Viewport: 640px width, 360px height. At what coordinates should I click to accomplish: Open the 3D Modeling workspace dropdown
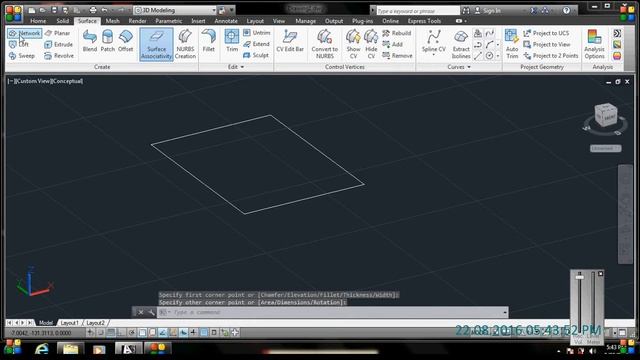click(x=213, y=10)
